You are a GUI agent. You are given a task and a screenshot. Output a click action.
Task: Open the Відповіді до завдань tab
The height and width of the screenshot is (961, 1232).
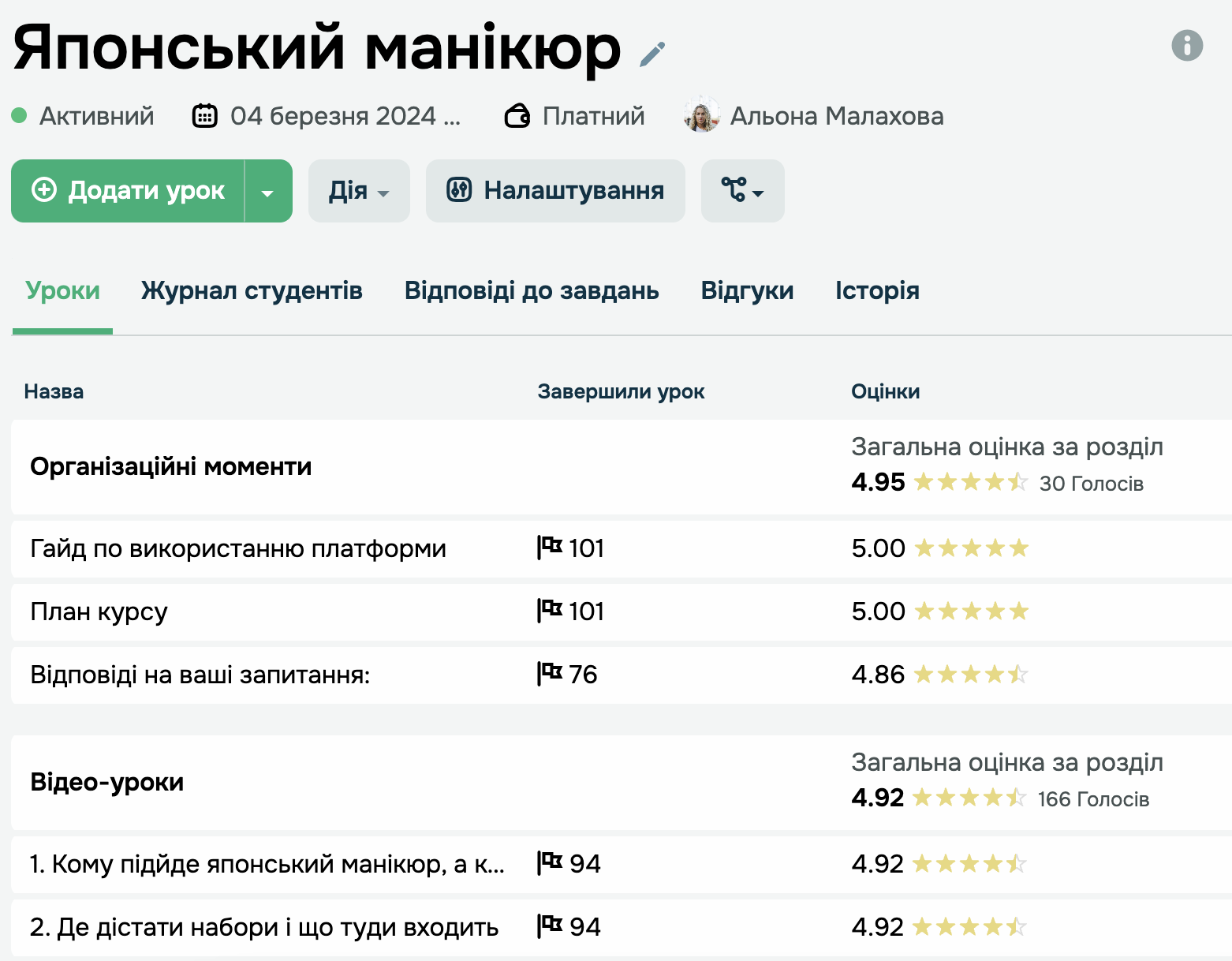pyautogui.click(x=531, y=291)
